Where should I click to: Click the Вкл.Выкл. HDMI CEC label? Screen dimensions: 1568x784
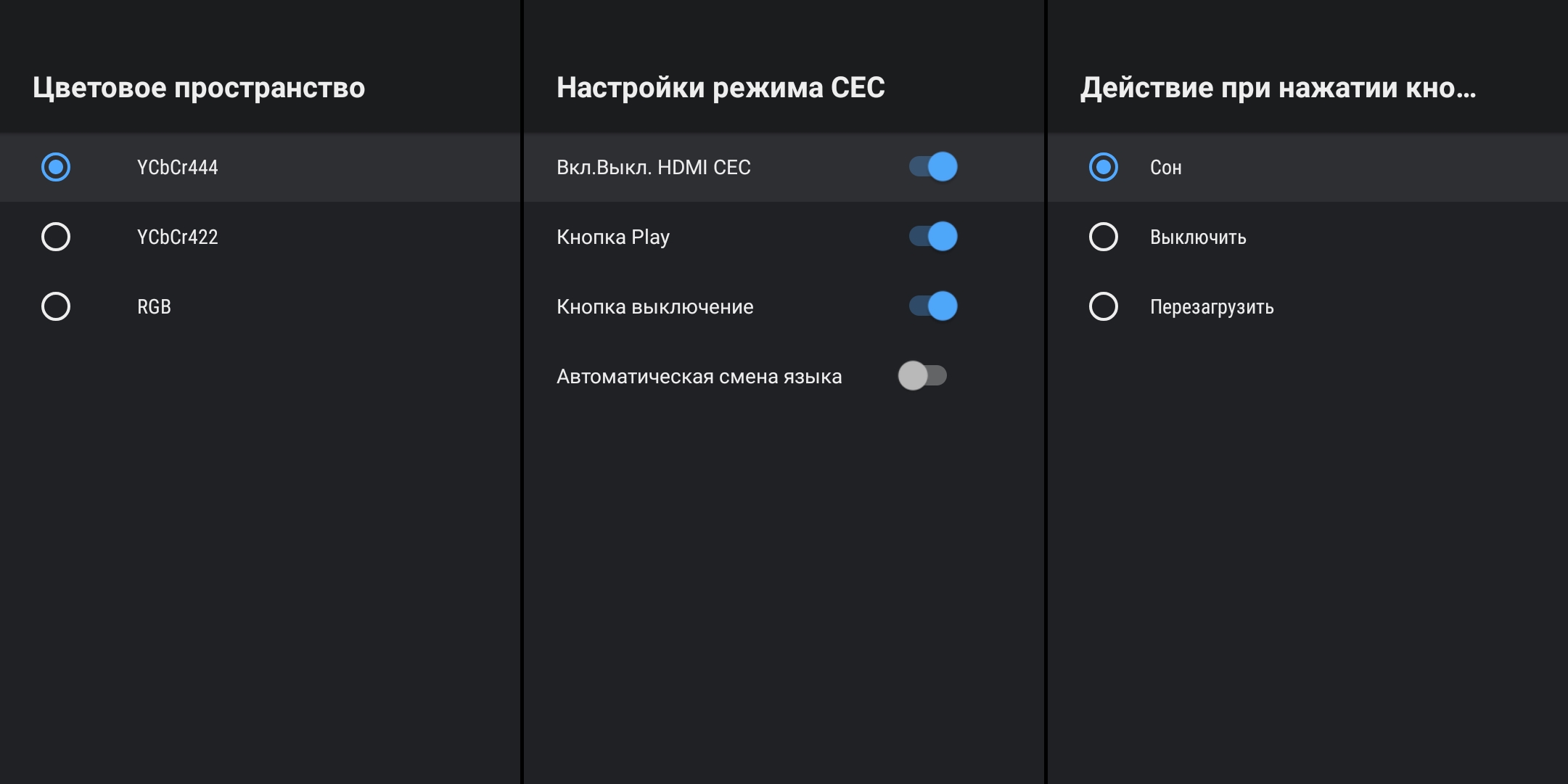tap(653, 168)
